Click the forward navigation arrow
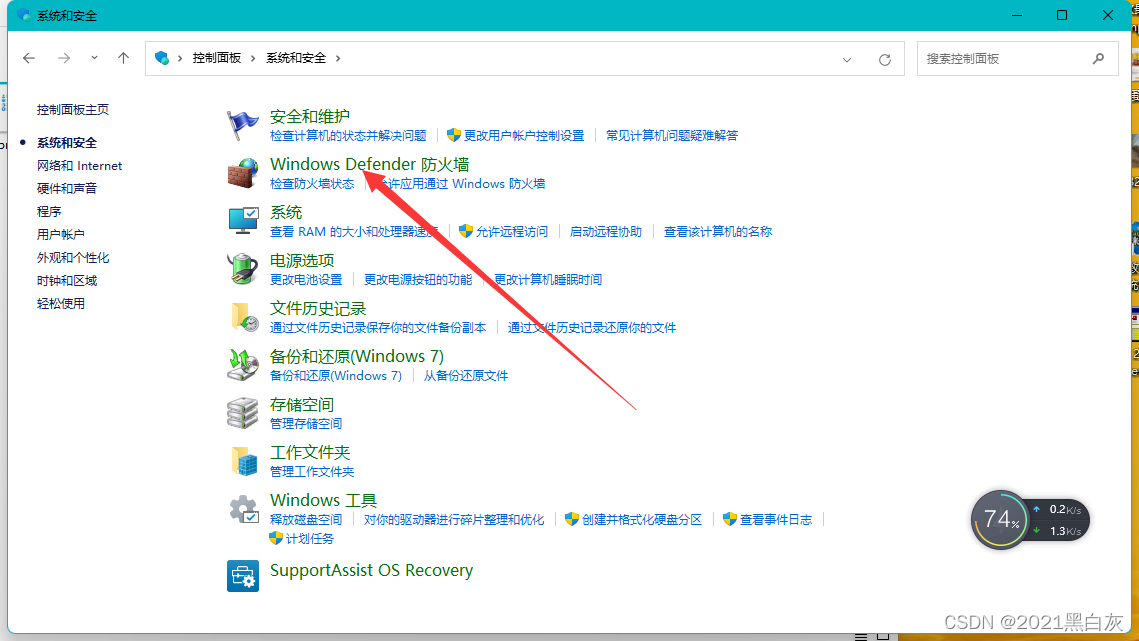1139x641 pixels. point(64,58)
